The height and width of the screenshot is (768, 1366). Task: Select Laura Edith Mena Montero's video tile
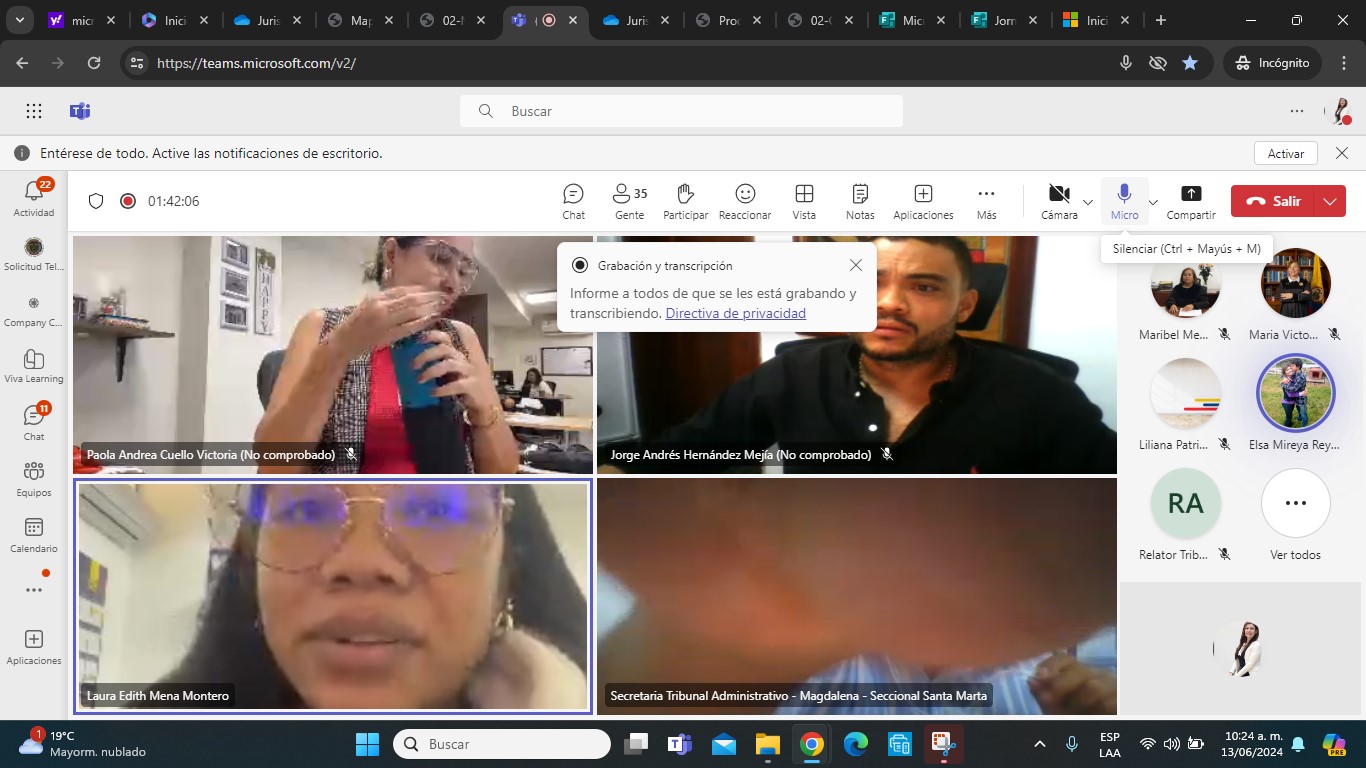pyautogui.click(x=333, y=596)
